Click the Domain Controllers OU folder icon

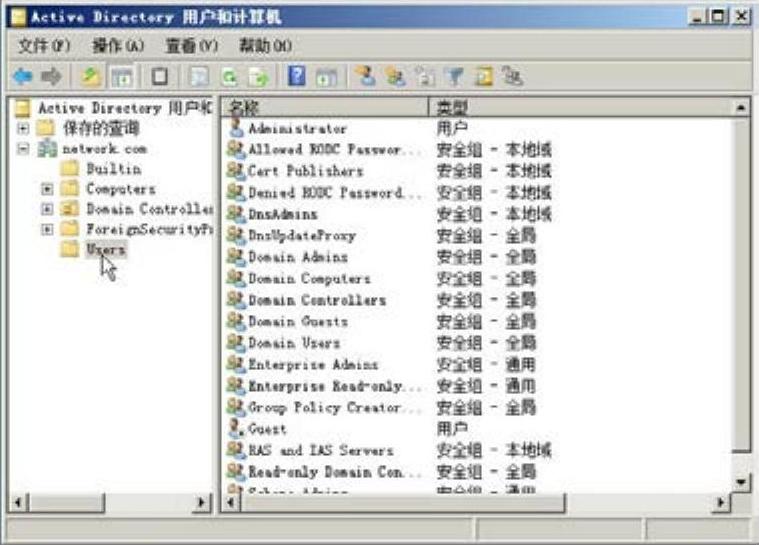coord(69,209)
